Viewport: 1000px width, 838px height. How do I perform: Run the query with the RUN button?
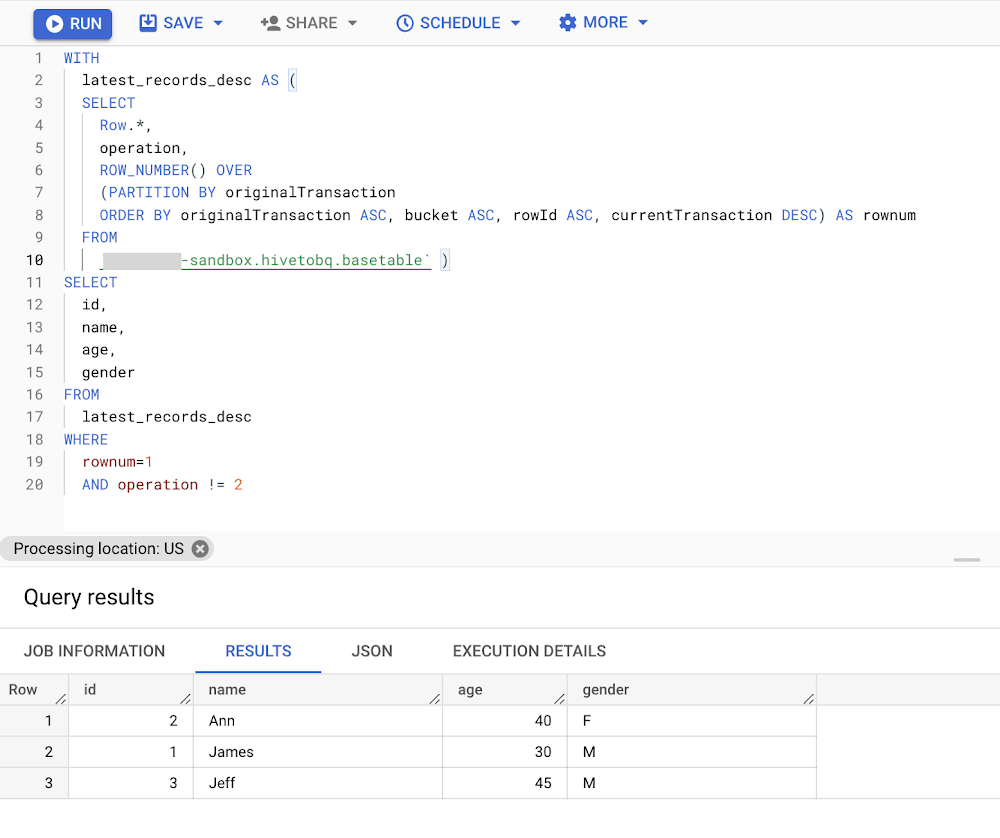click(x=73, y=24)
